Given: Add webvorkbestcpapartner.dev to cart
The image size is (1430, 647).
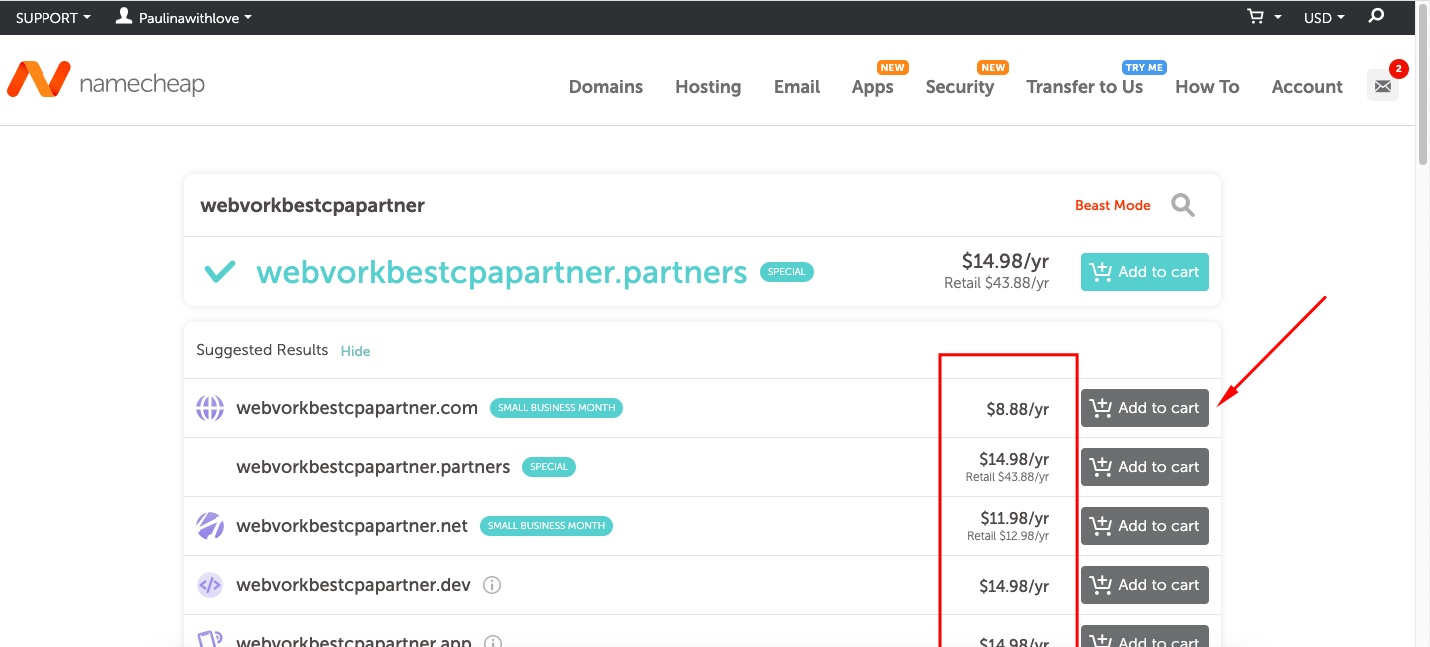Looking at the screenshot, I should (x=1145, y=585).
